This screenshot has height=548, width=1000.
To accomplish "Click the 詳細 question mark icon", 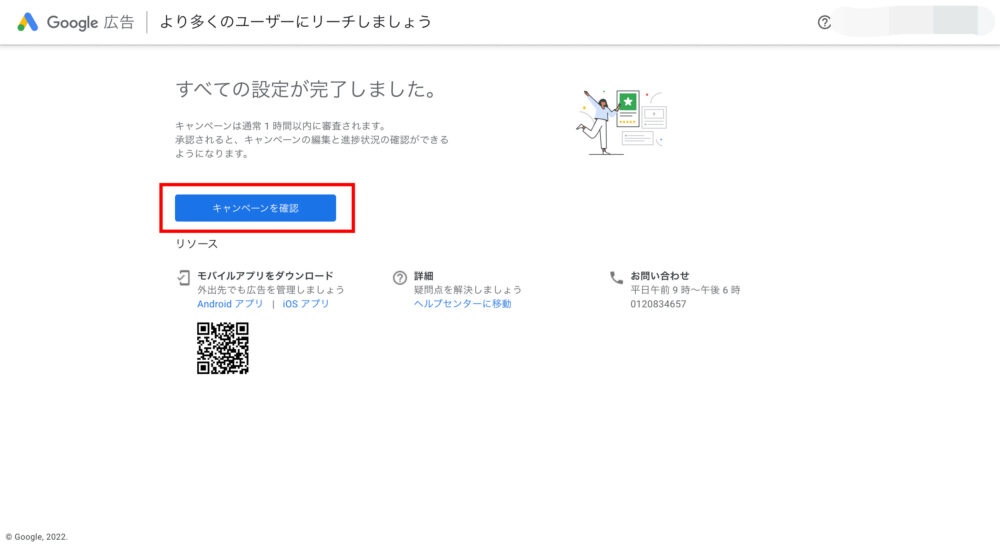I will pos(400,278).
